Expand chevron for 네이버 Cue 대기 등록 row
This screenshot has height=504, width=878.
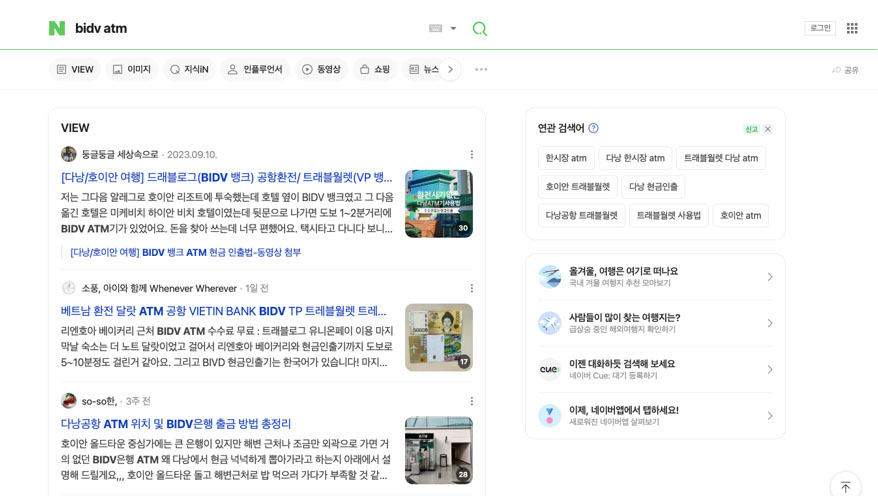point(770,370)
